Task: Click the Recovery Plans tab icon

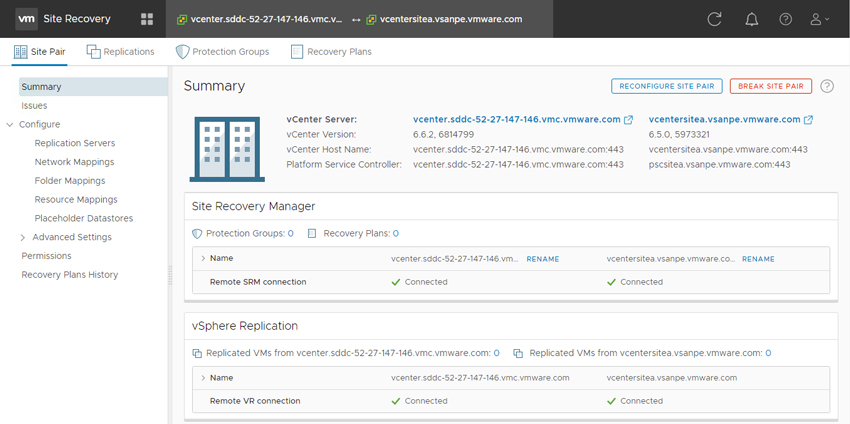Action: 297,52
